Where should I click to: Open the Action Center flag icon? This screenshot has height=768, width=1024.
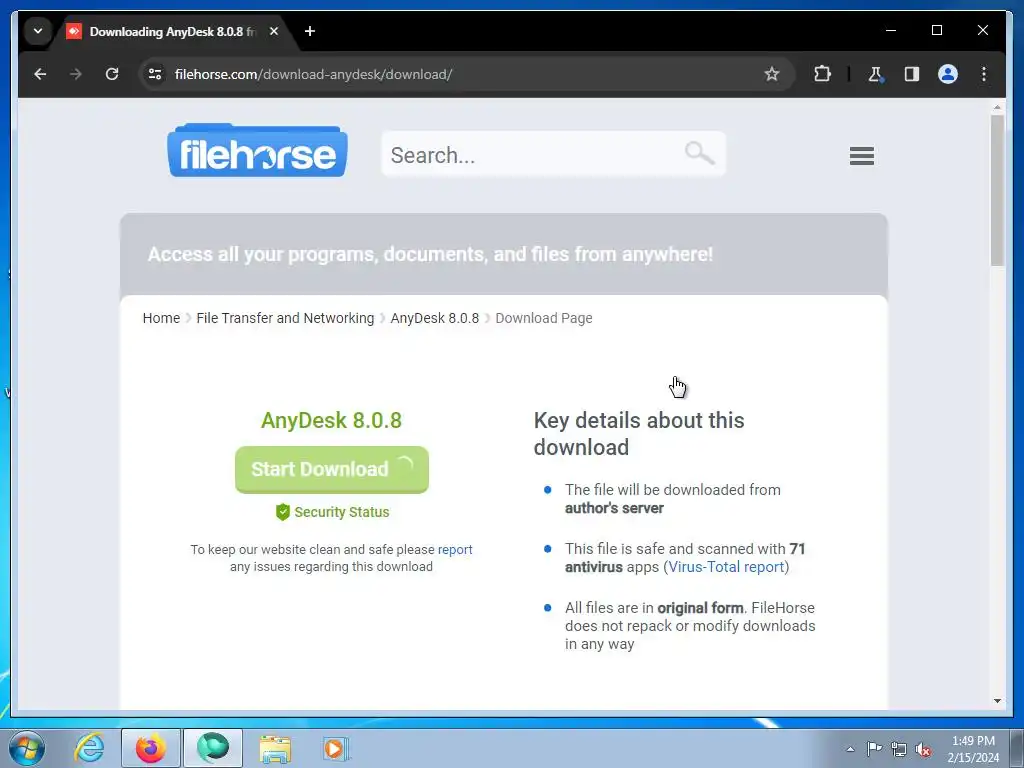coord(874,749)
